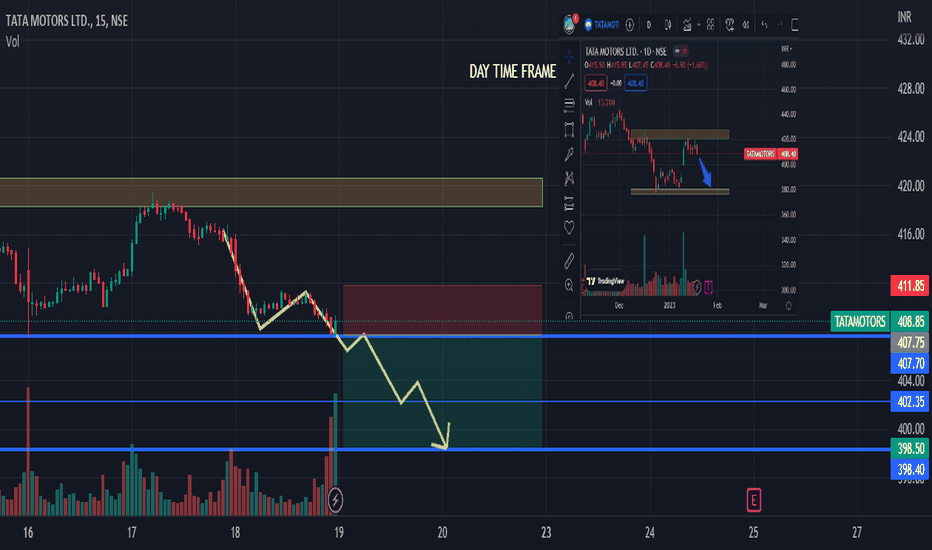Select the green profit zone of short position
932x550 pixels.
[x=442, y=392]
